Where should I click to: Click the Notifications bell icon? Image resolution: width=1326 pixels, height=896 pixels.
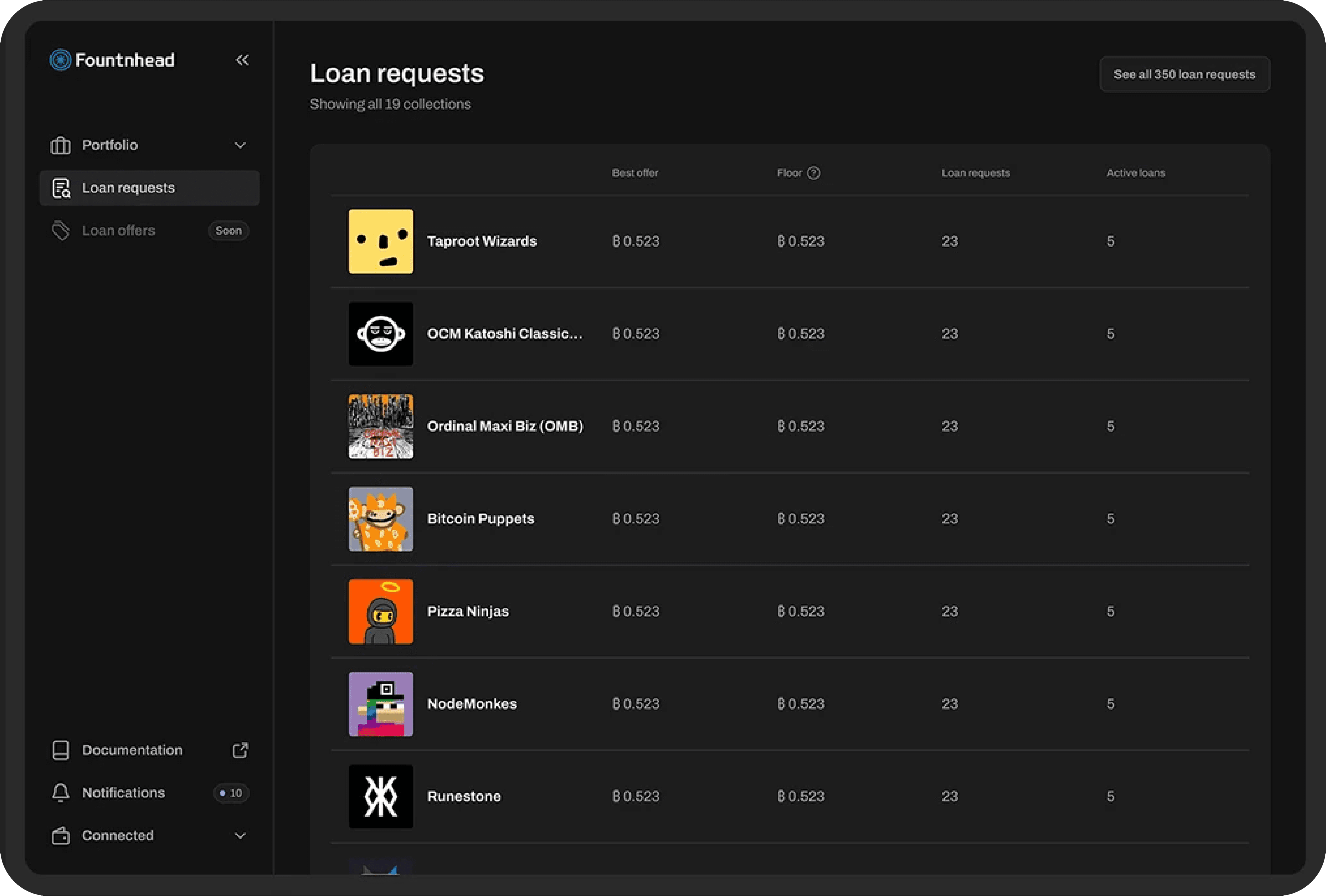coord(60,793)
